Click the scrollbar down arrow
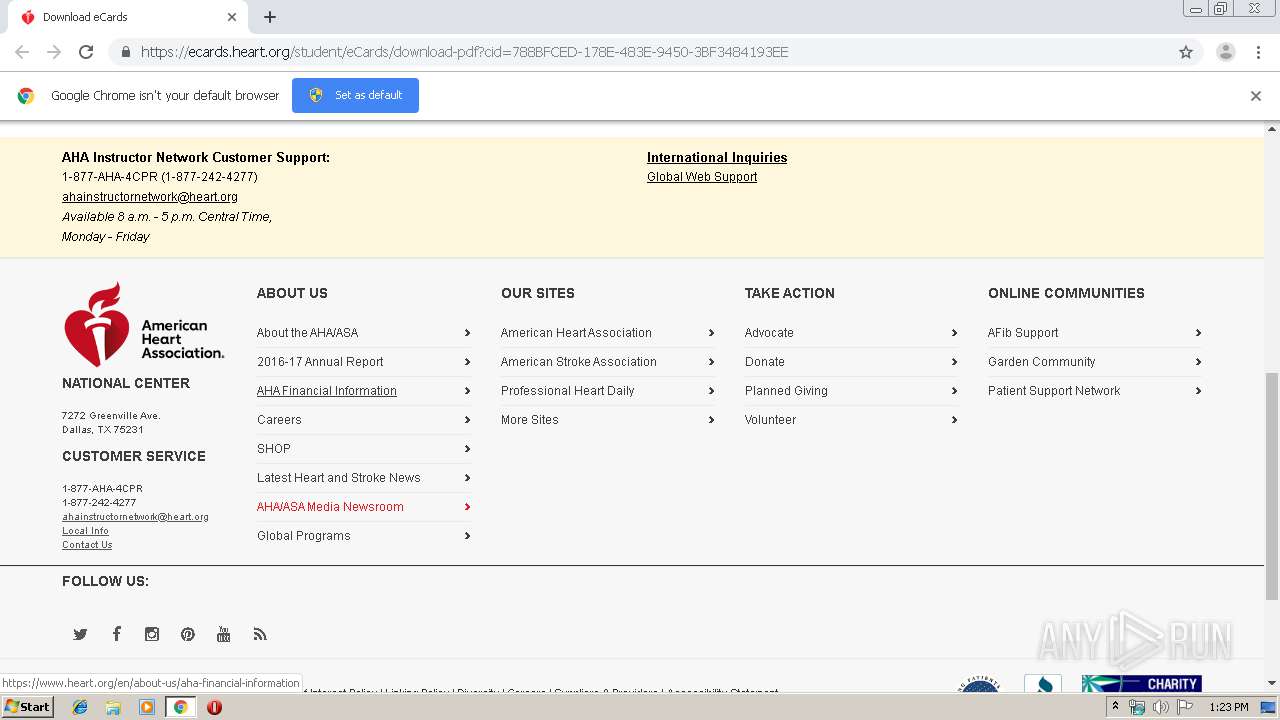1280x720 pixels. (1272, 683)
